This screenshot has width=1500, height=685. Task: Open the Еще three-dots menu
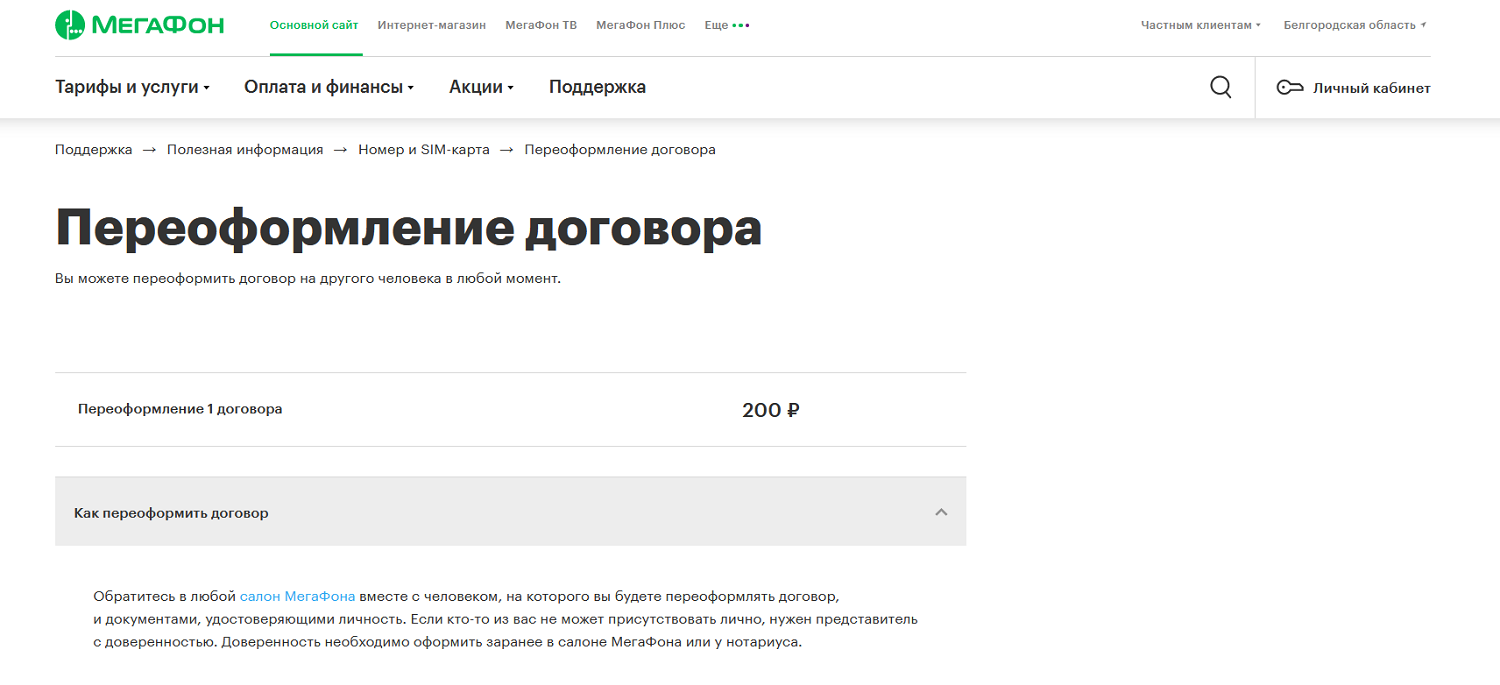[x=727, y=25]
